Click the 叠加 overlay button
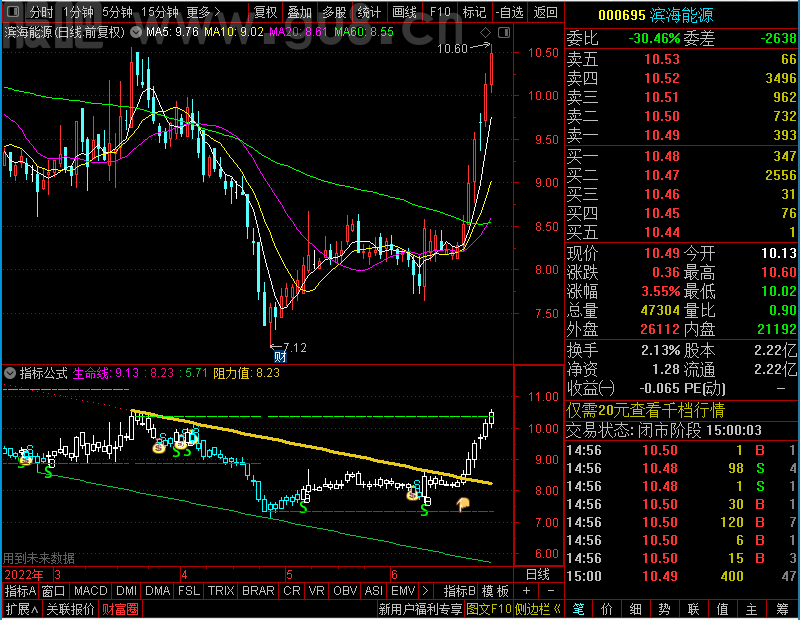Viewport: 800px width, 620px height. pyautogui.click(x=299, y=12)
